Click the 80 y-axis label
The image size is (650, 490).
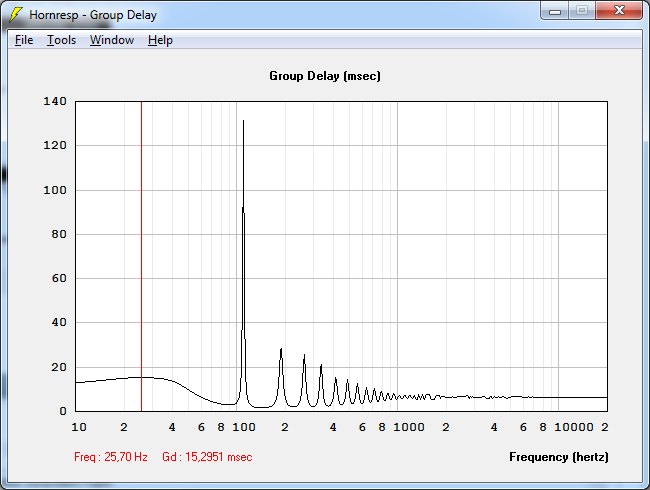[x=59, y=234]
